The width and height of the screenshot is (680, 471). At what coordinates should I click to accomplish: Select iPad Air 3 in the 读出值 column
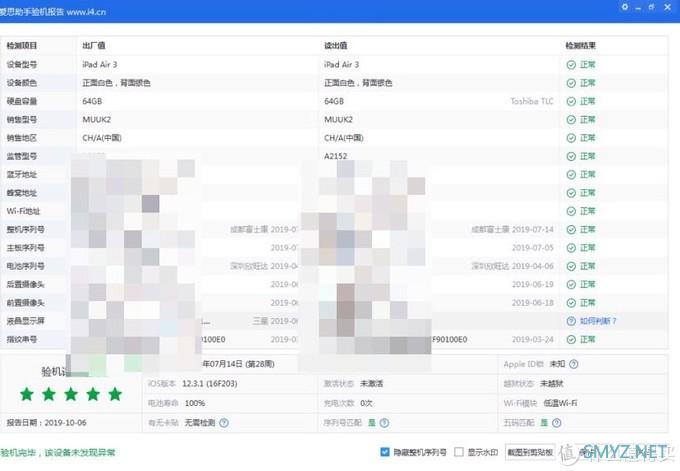(342, 65)
